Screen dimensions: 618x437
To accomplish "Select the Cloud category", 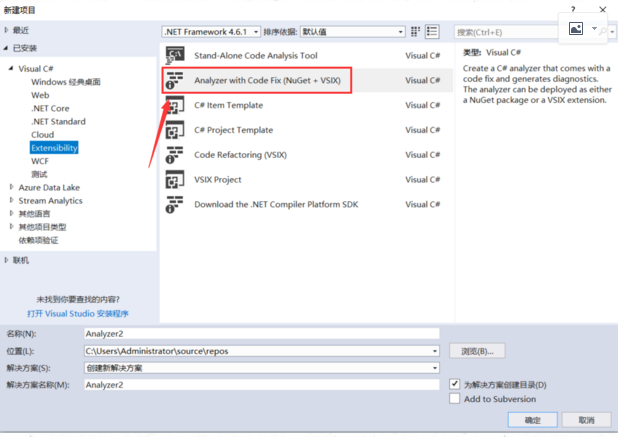I will point(43,135).
